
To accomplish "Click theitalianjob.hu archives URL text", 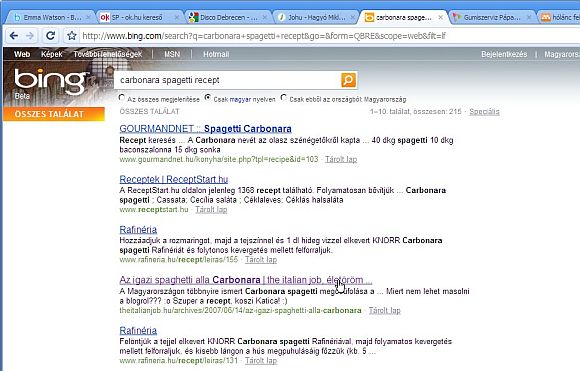I will click(240, 311).
